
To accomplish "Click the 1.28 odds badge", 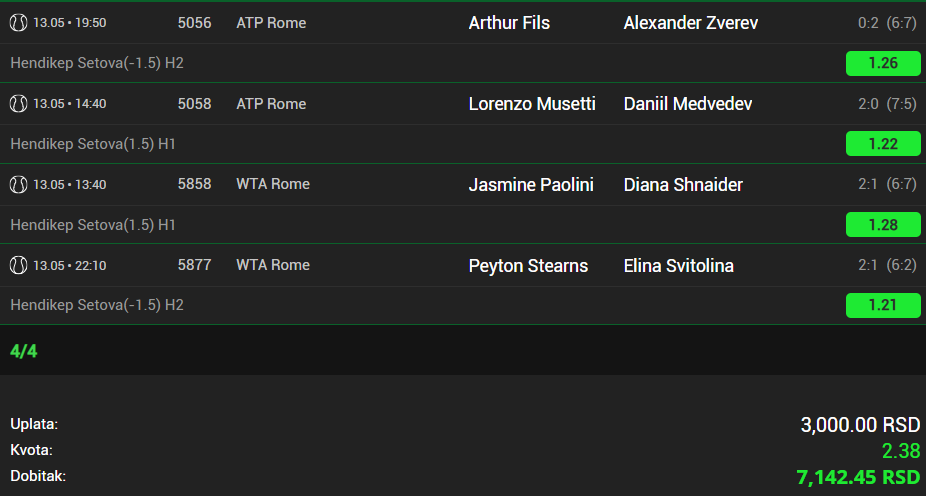I will coord(883,225).
